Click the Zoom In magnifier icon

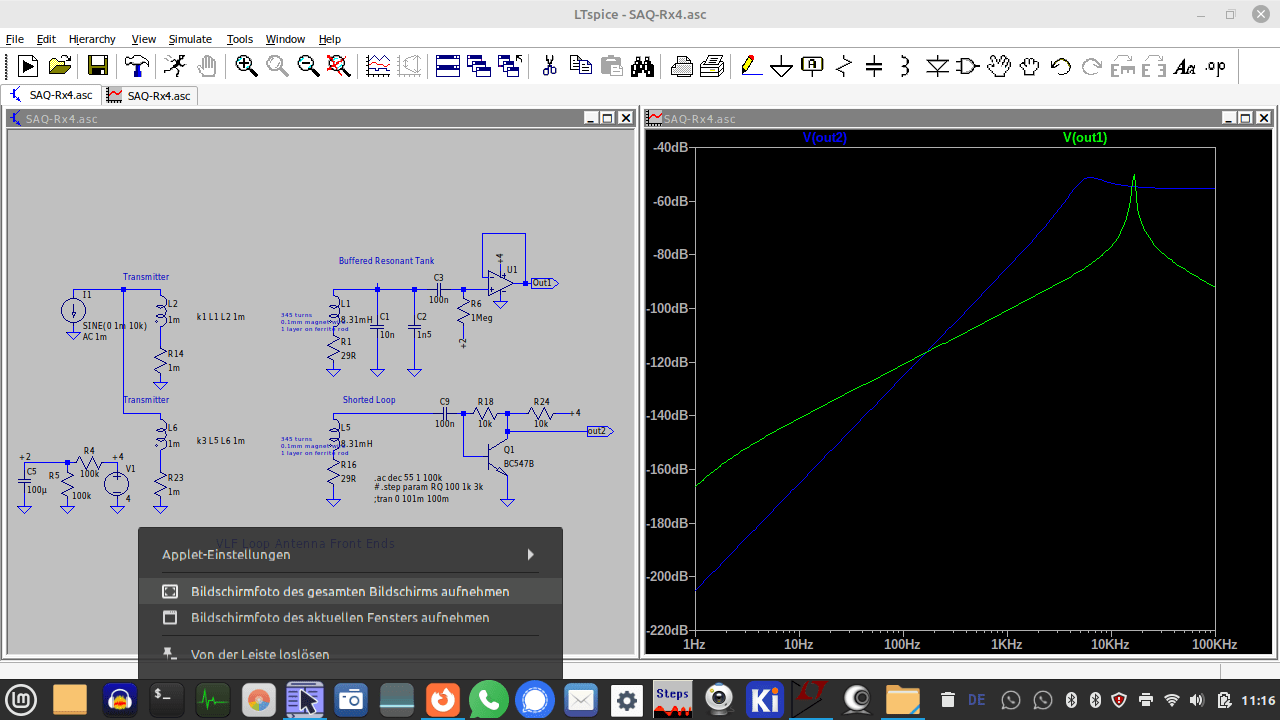[246, 66]
